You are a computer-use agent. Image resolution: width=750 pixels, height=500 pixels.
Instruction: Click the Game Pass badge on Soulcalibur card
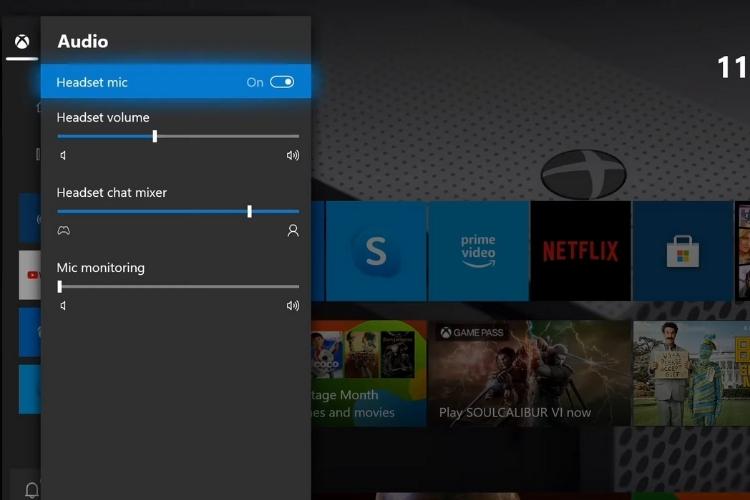coord(472,333)
